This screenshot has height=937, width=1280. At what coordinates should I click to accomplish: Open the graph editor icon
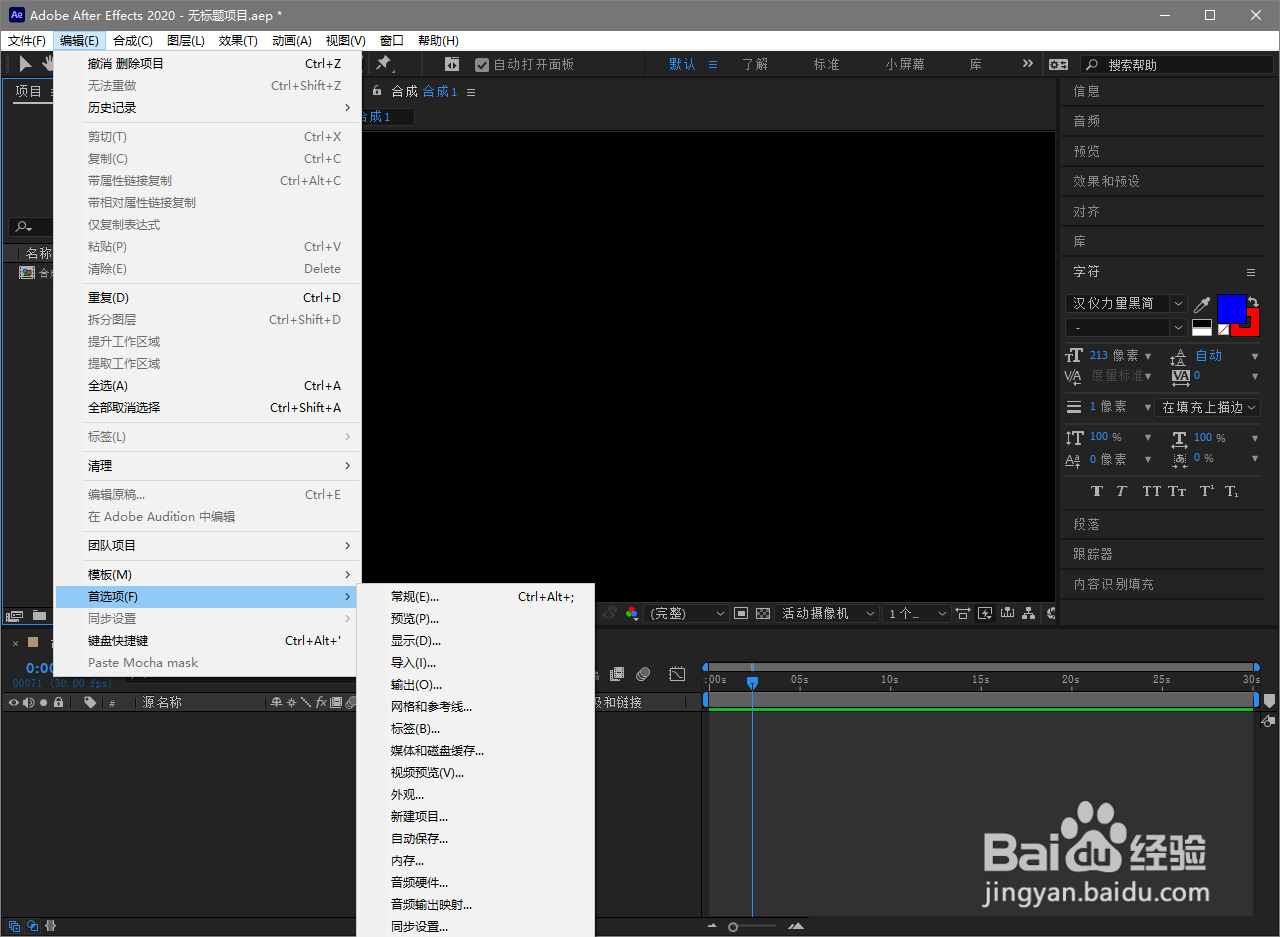(x=677, y=675)
